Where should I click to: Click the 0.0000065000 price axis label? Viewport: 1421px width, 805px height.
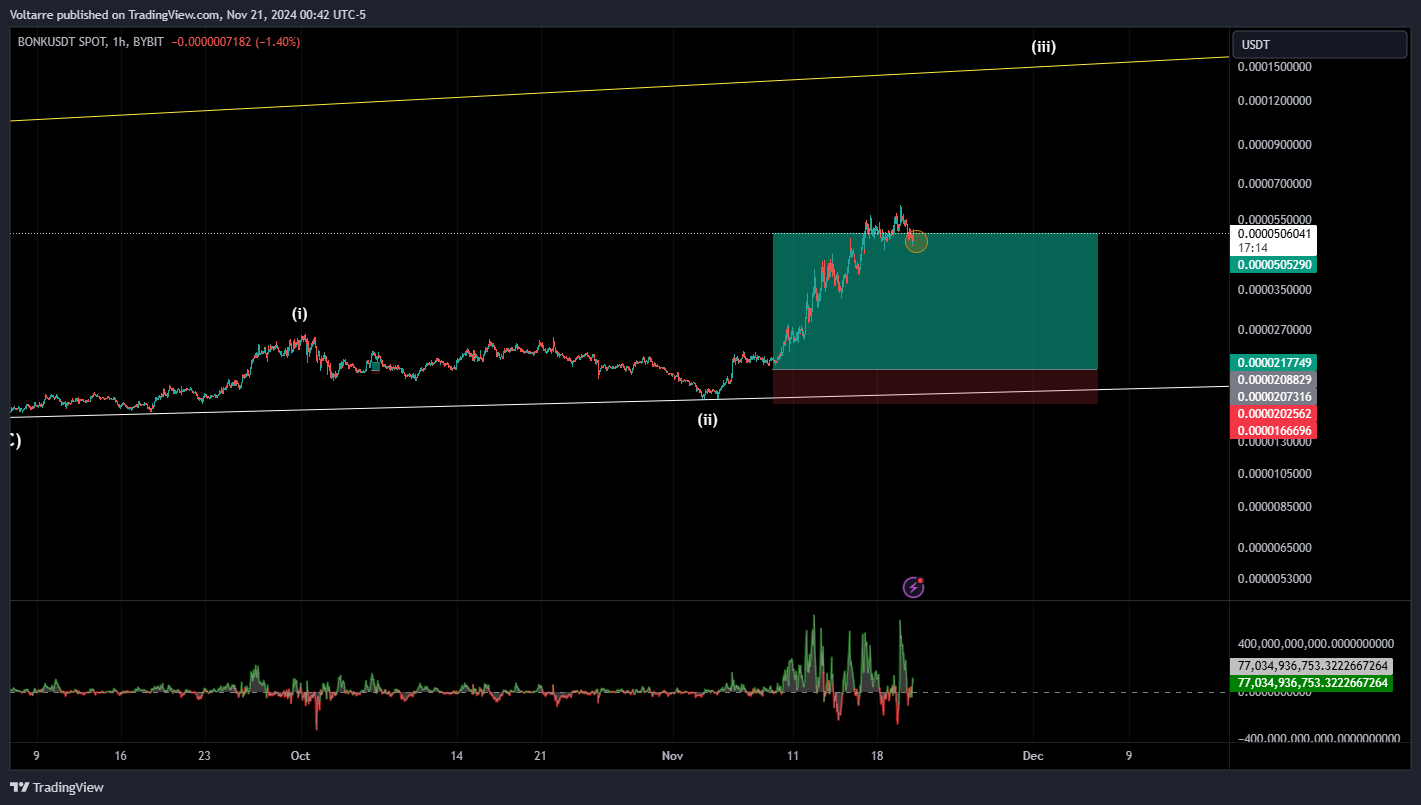[x=1274, y=548]
